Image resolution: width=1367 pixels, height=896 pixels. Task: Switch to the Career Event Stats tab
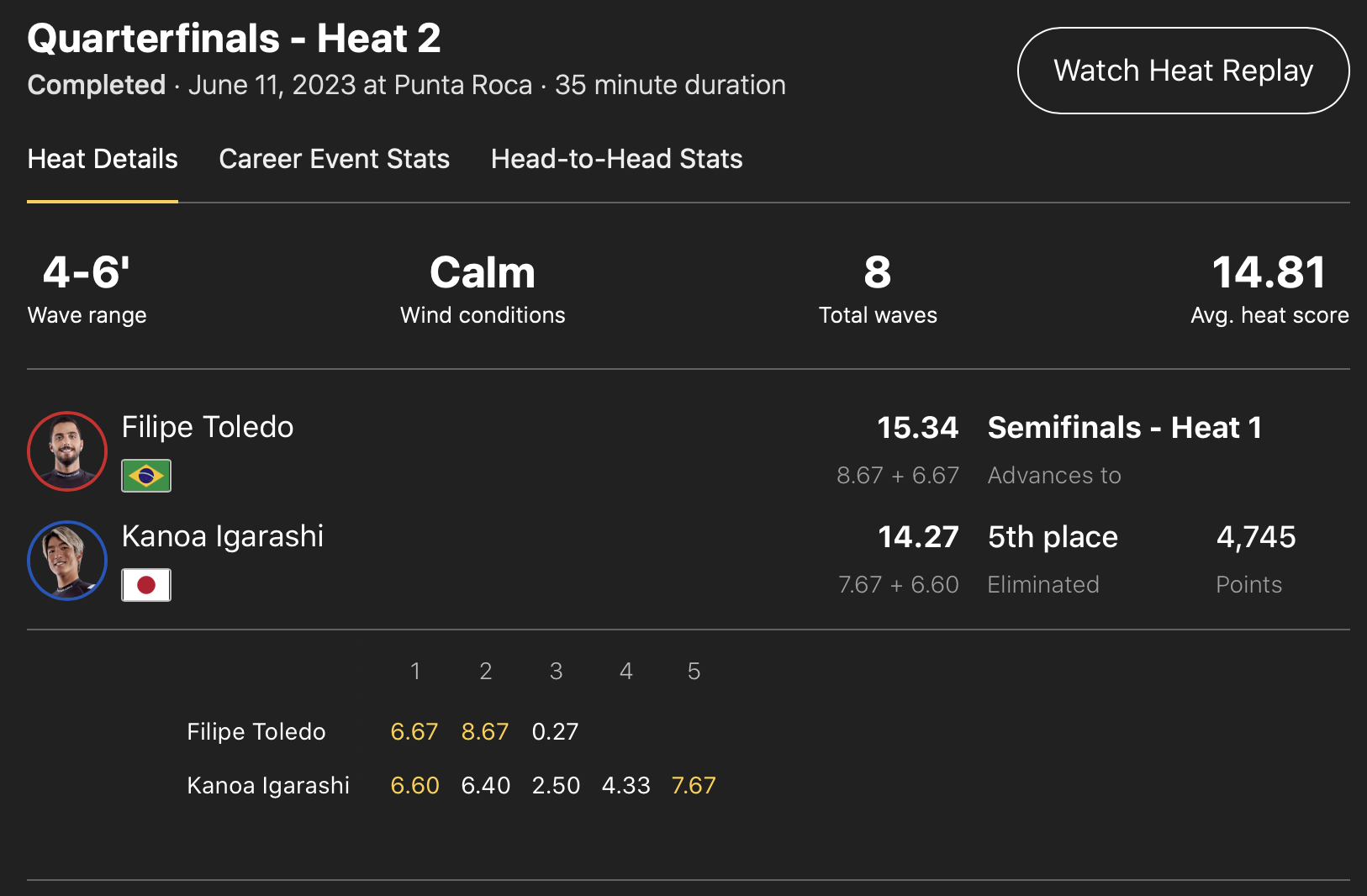click(x=334, y=159)
